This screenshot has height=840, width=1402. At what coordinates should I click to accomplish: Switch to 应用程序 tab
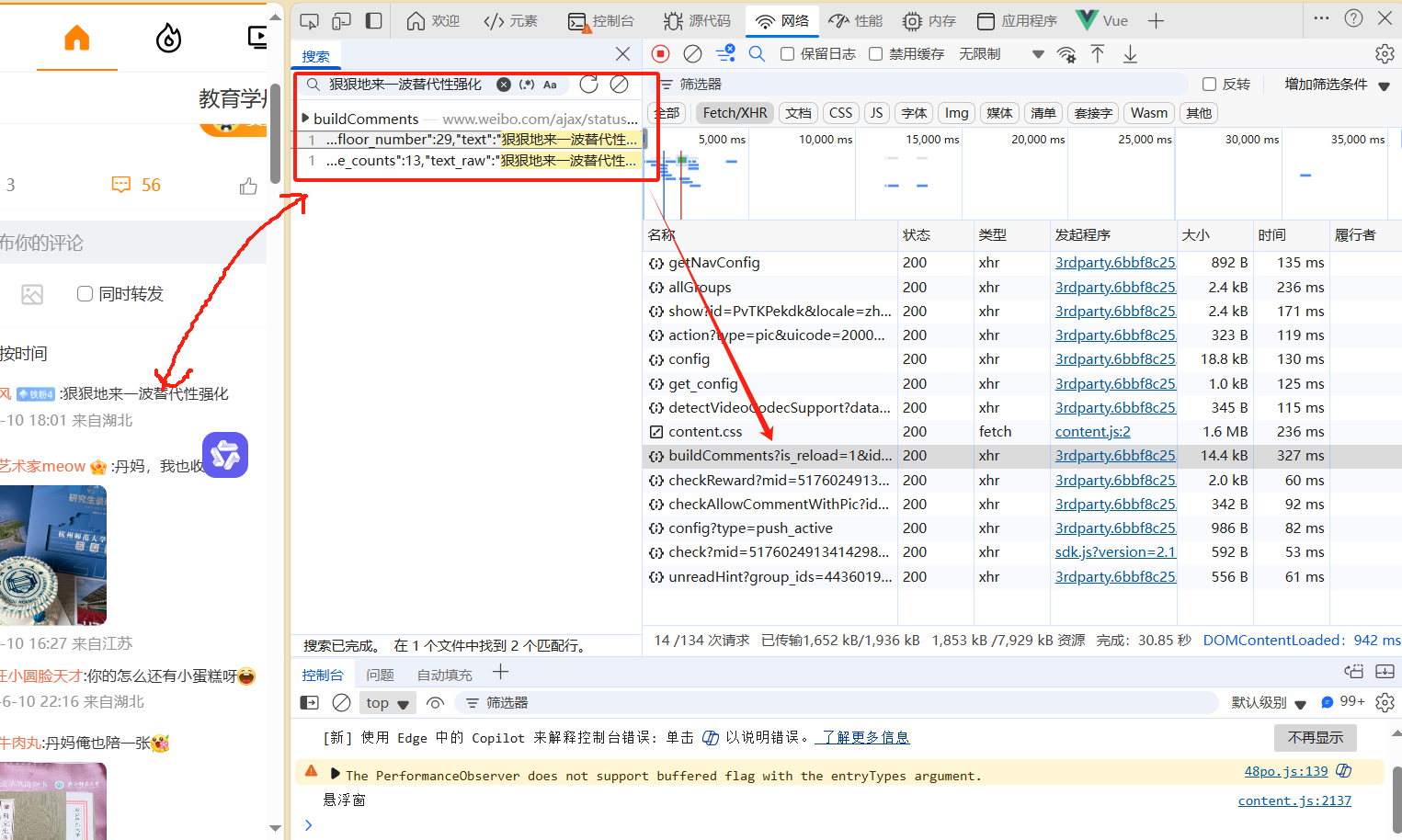(1017, 20)
